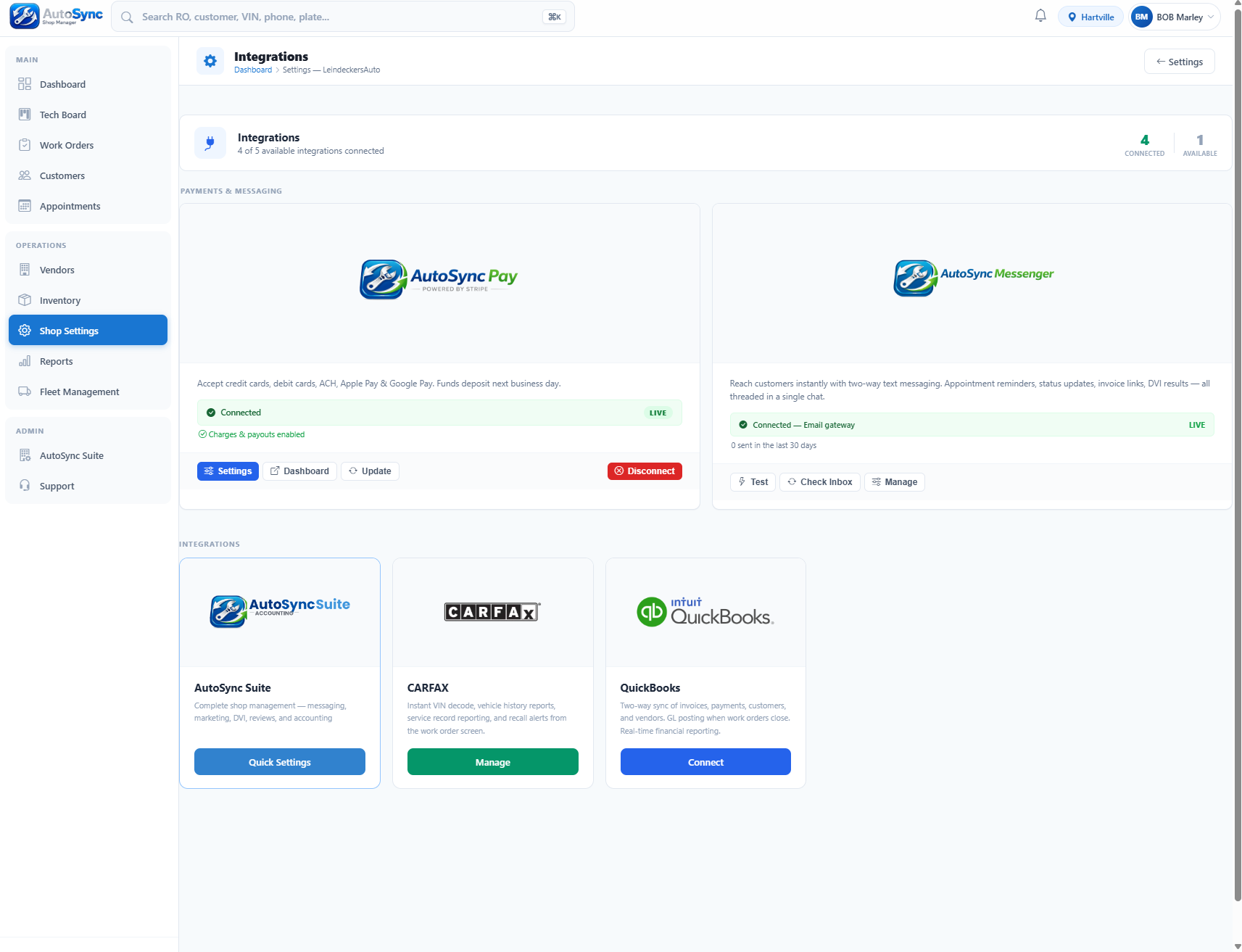
Task: Click the page vertical scrollbar
Action: [1237, 455]
